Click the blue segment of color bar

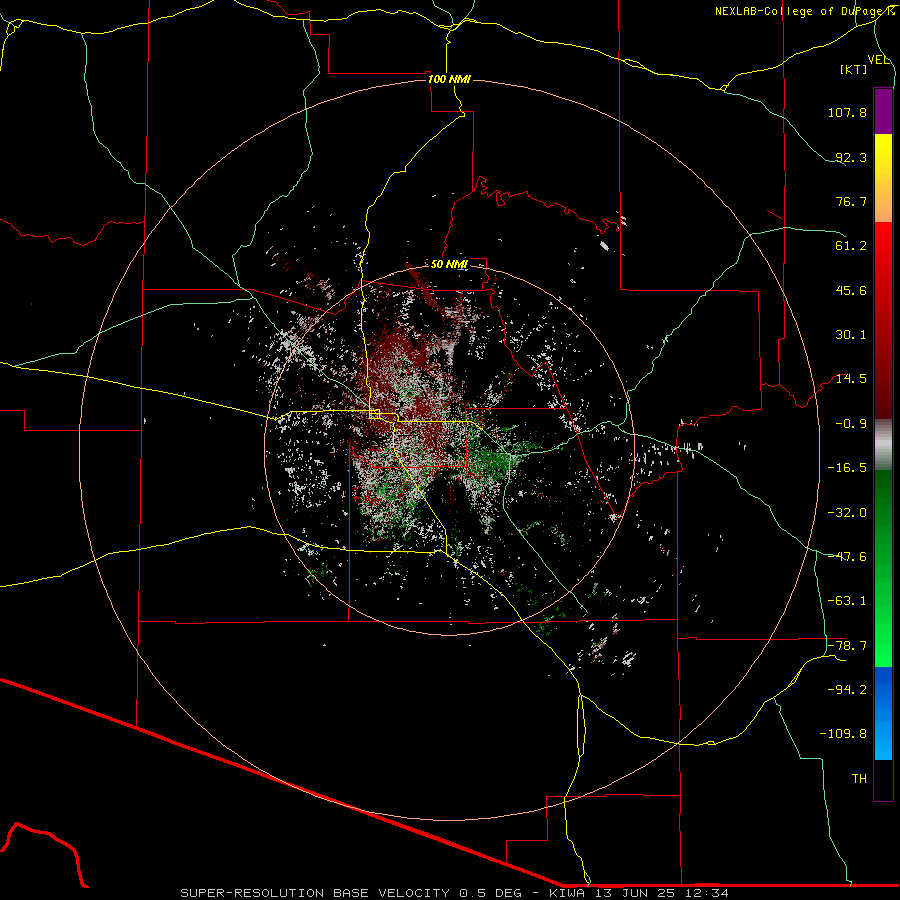tap(883, 713)
